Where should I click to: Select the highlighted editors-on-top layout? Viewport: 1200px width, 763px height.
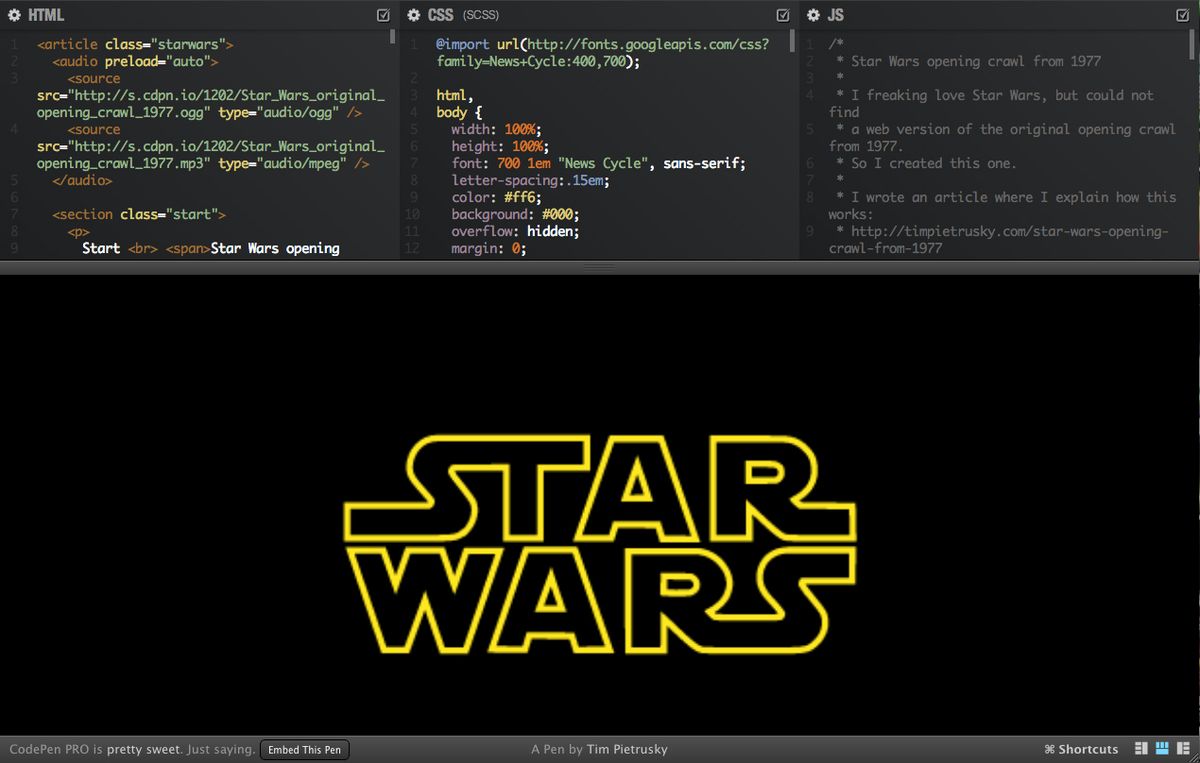(x=1161, y=748)
